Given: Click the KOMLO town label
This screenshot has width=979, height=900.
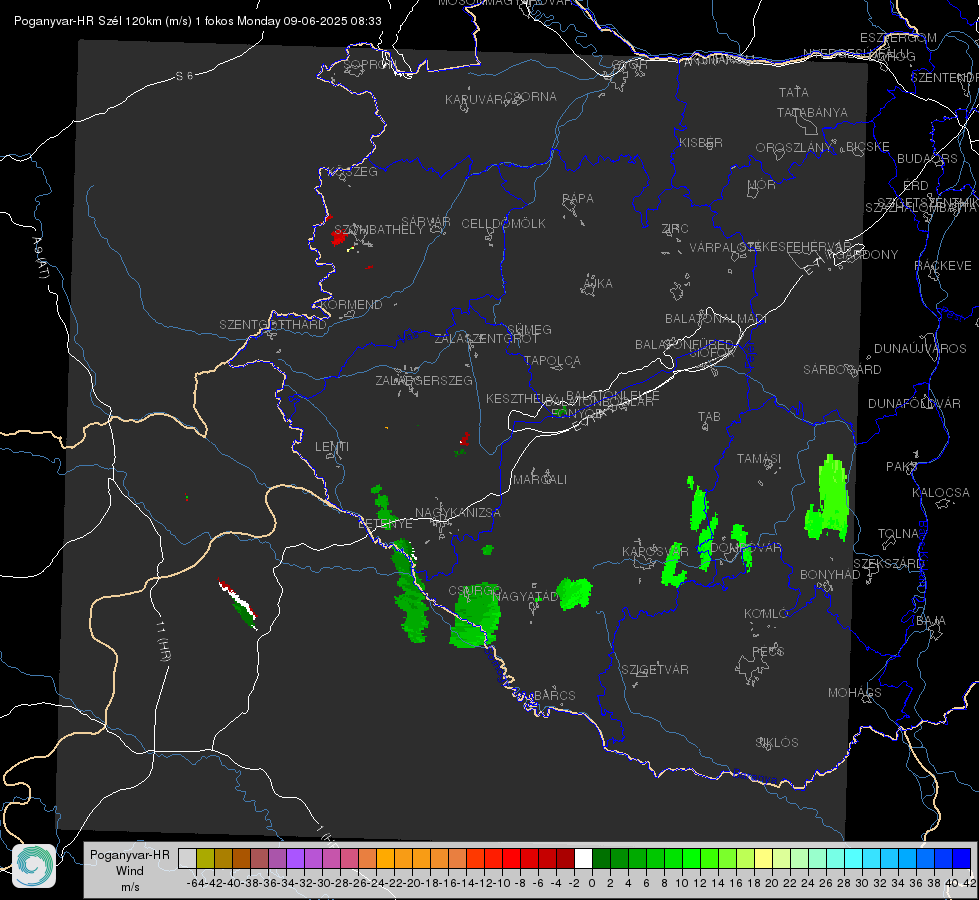Looking at the screenshot, I should click(766, 614).
